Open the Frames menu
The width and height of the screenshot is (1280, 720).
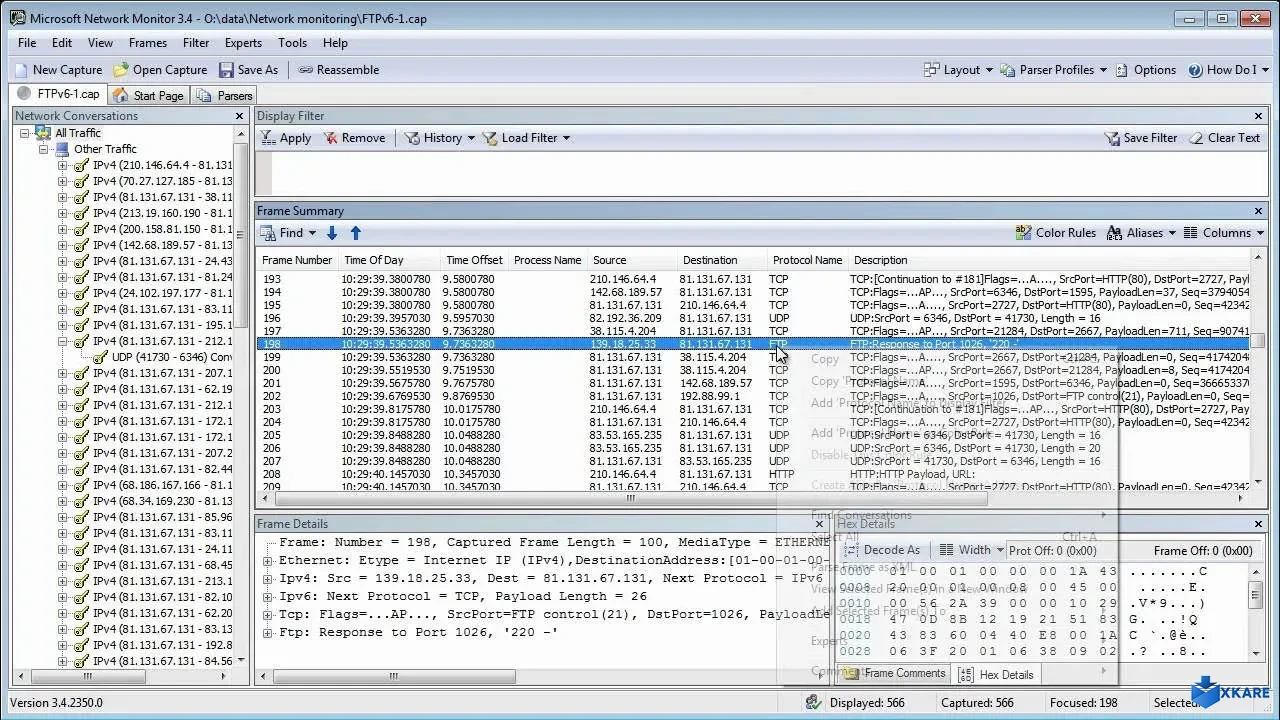click(148, 43)
